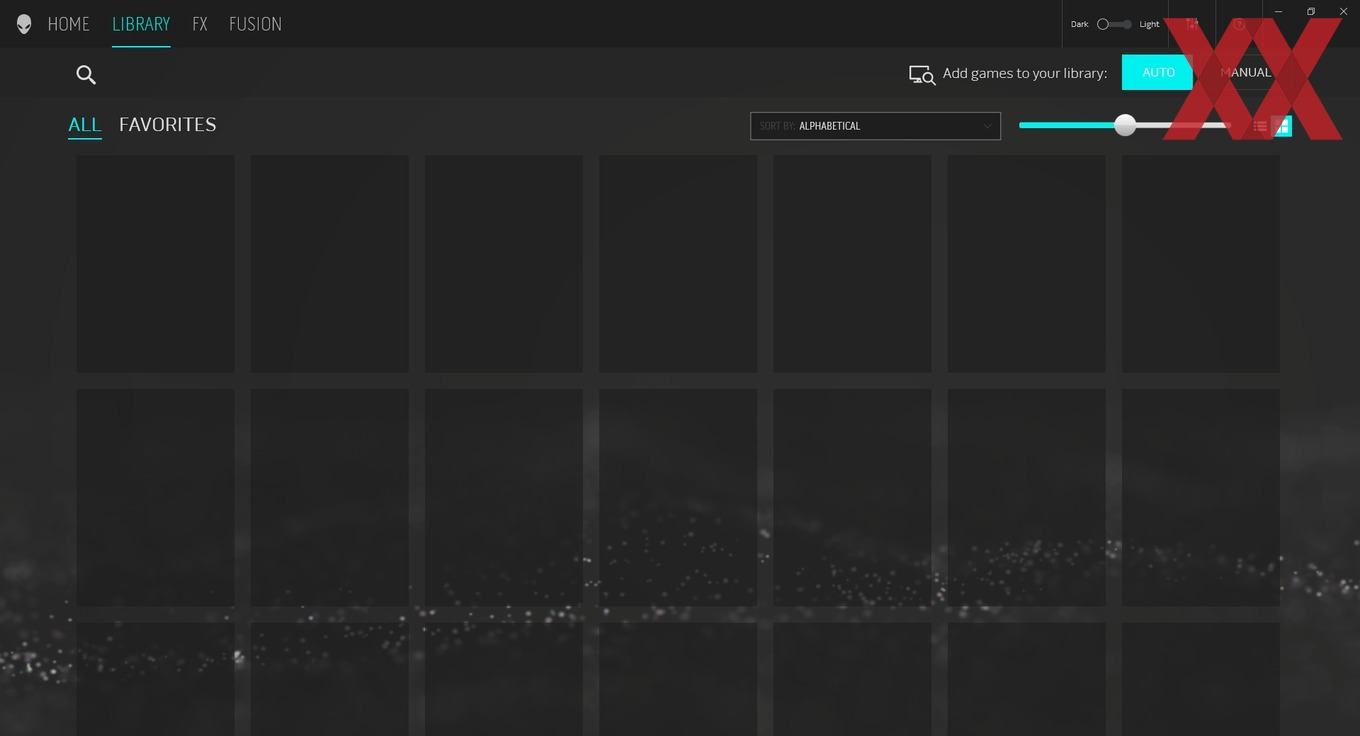Switch to list view layout
Viewport: 1360px width, 736px height.
[x=1260, y=126]
